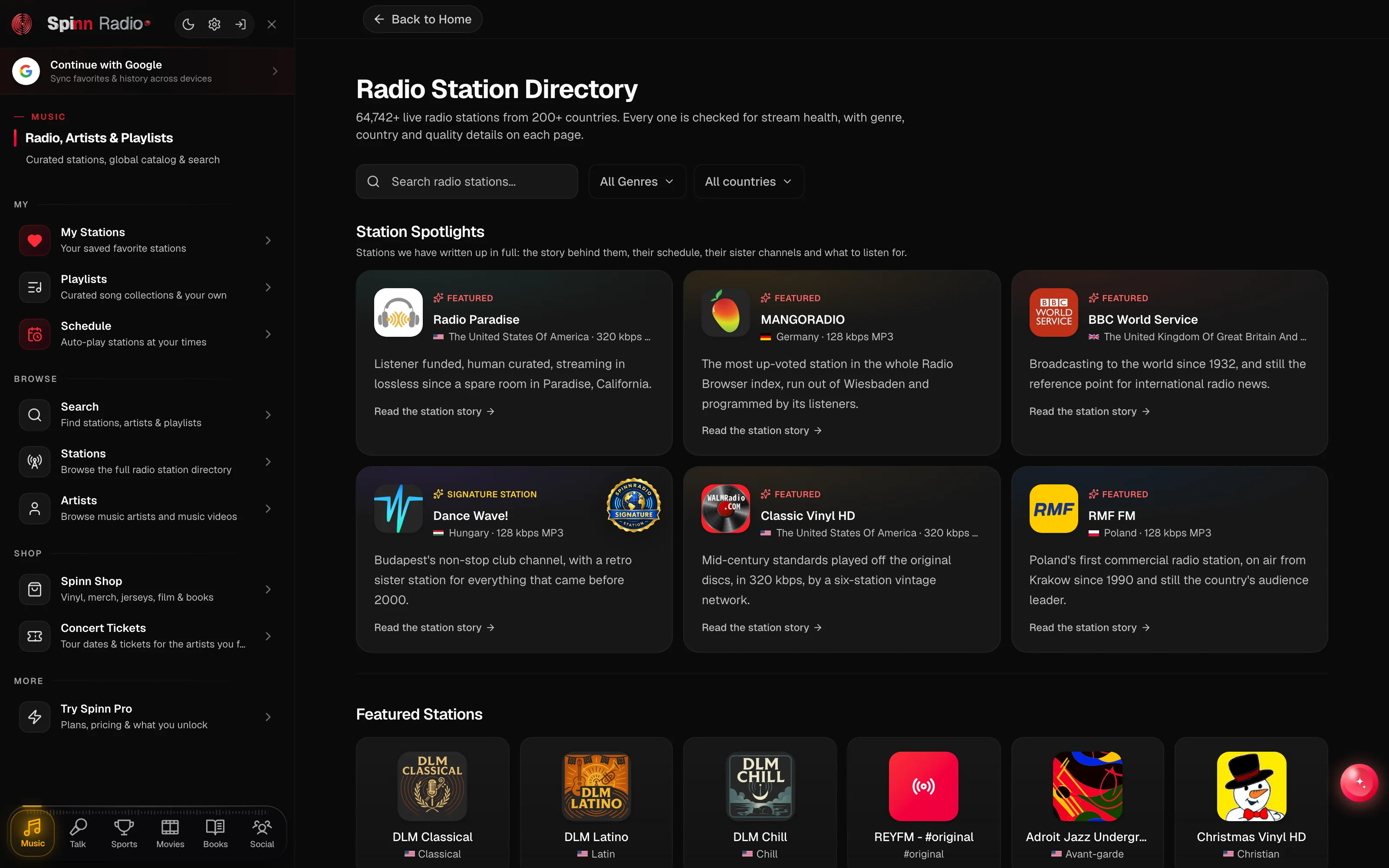The height and width of the screenshot is (868, 1389).
Task: Read the RMF FM station story
Action: 1089,628
